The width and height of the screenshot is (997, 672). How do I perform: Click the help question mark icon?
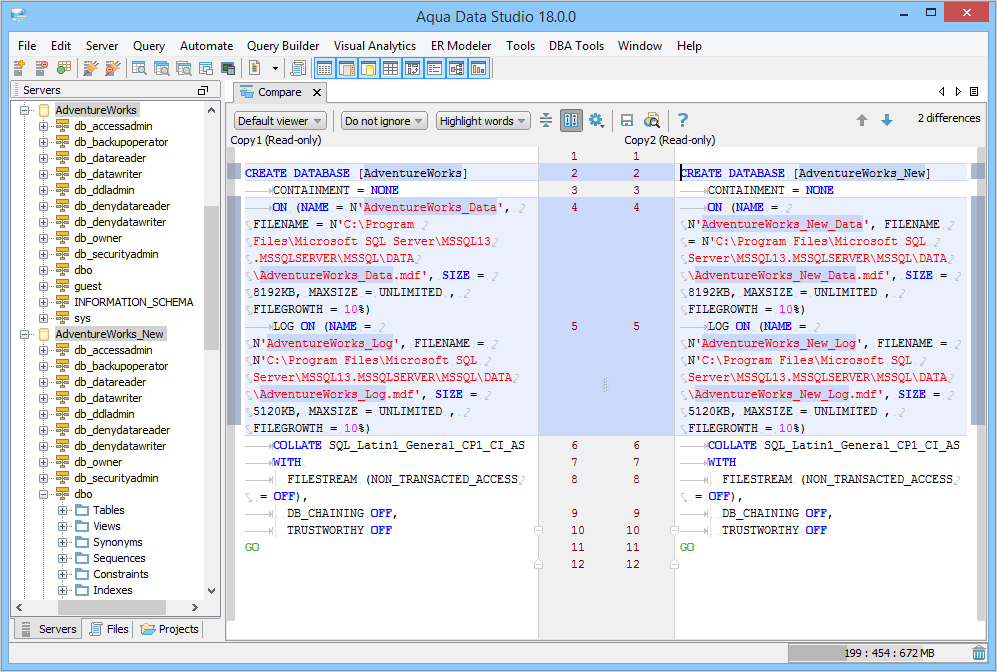683,120
